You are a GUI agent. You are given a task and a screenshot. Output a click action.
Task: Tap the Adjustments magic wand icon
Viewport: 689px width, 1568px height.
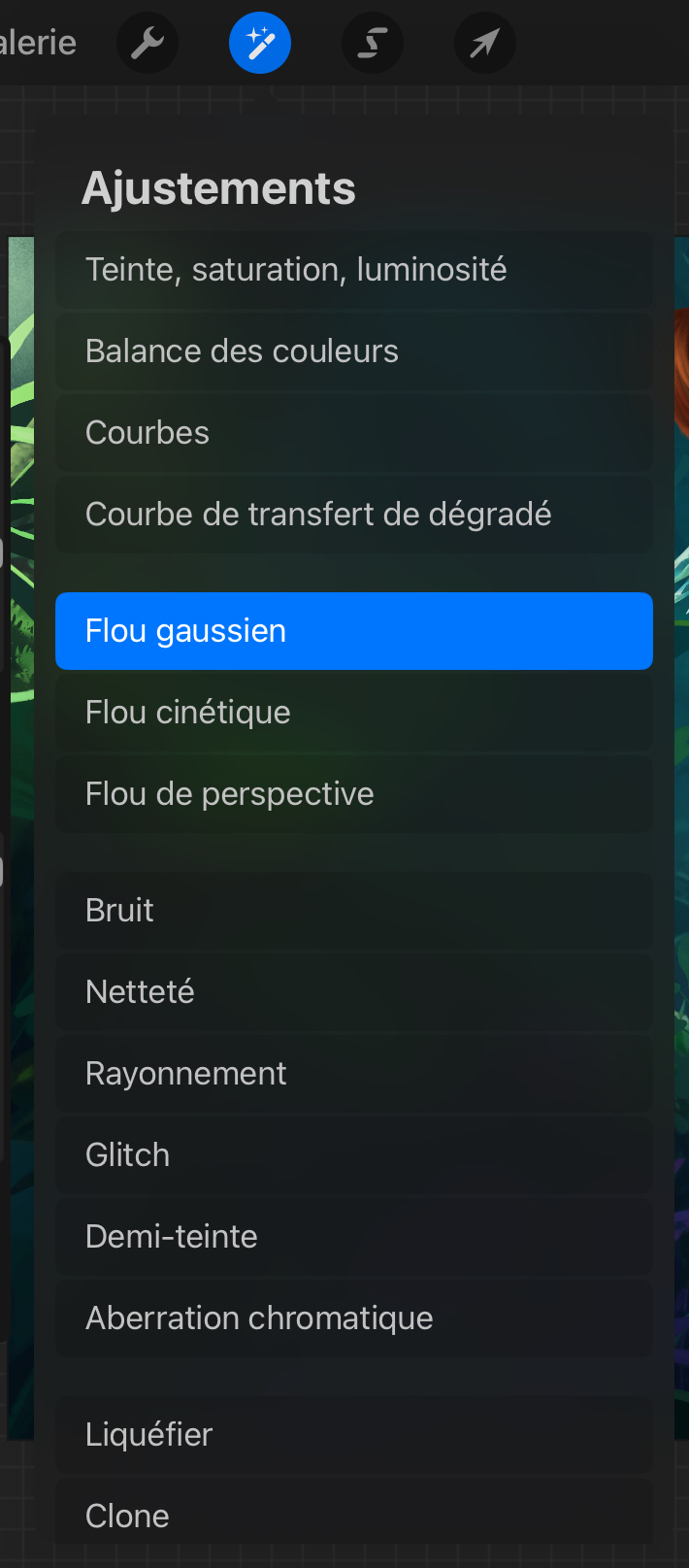260,43
